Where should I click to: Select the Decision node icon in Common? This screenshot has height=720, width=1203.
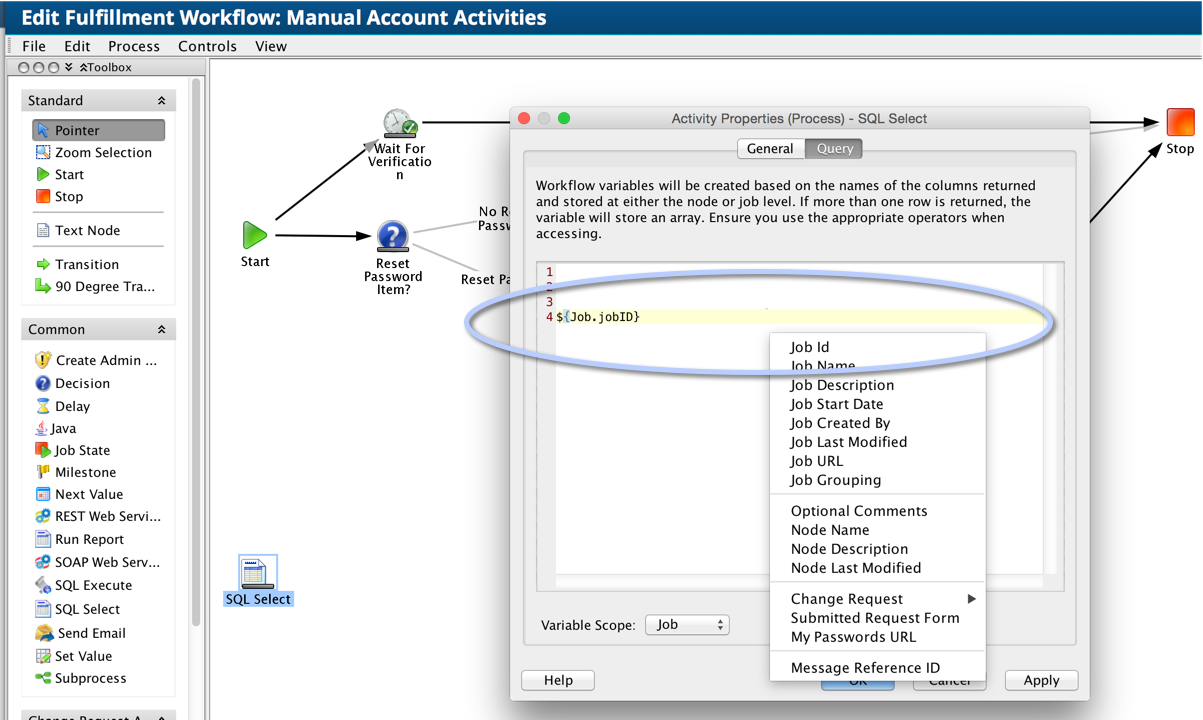click(43, 383)
